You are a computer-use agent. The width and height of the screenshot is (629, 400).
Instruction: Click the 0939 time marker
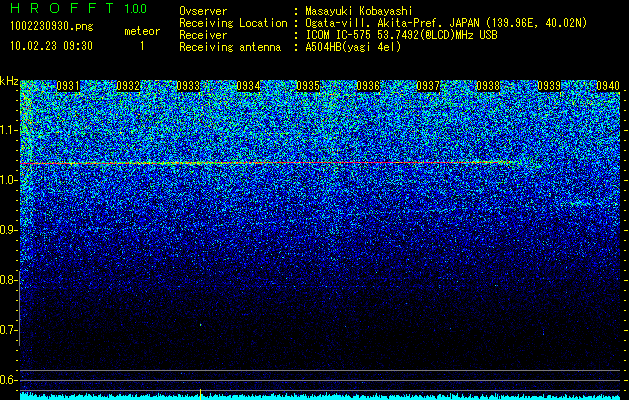point(549,86)
